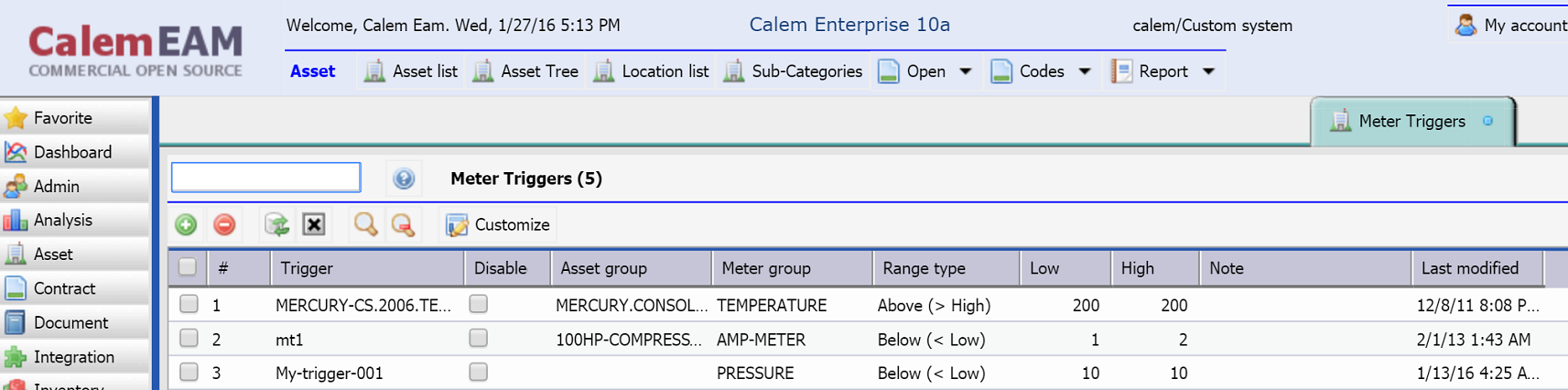Open Admin module in sidebar
1568x390 pixels.
(x=74, y=186)
